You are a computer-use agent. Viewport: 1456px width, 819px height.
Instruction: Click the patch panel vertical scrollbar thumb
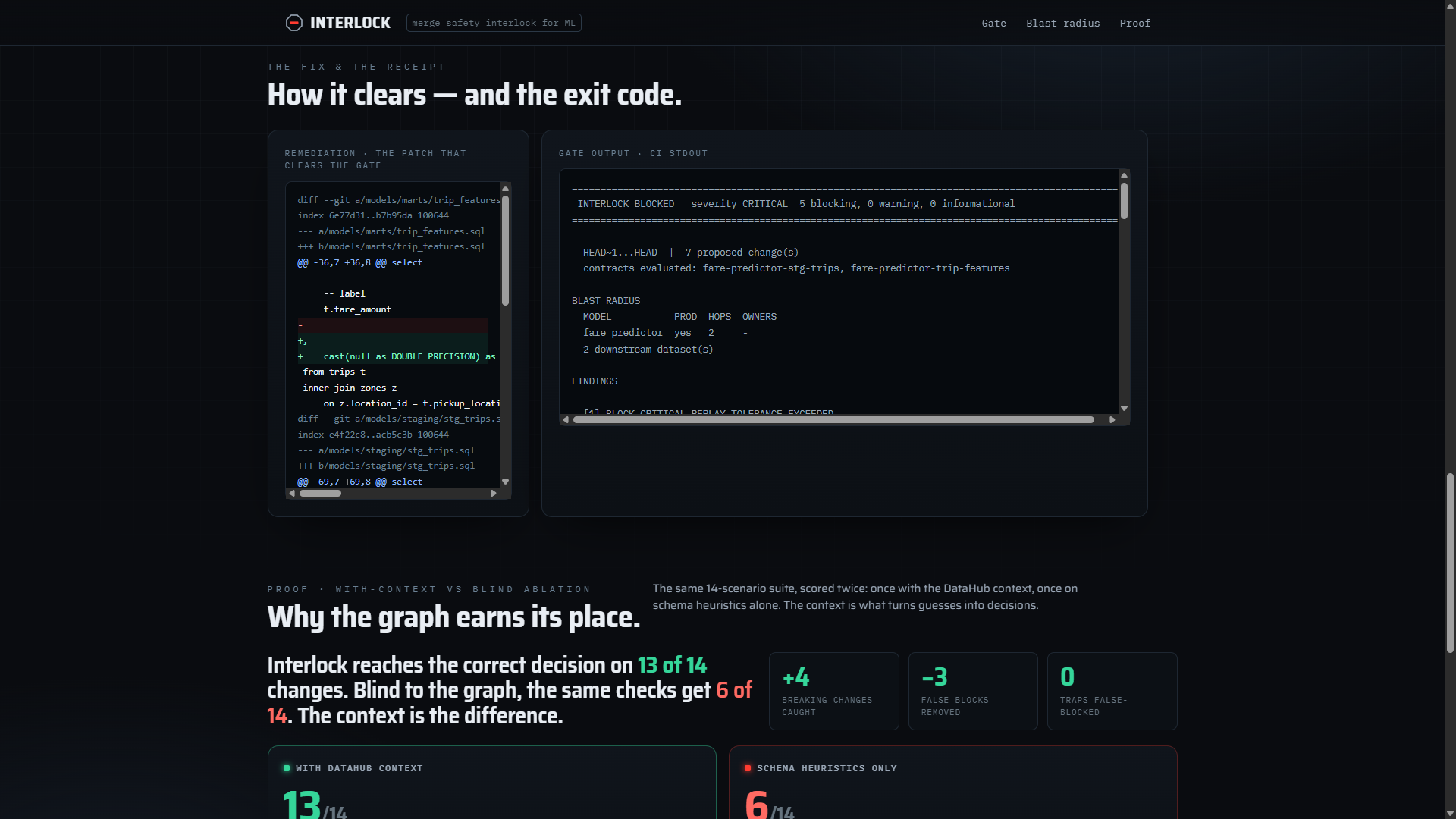tap(505, 250)
